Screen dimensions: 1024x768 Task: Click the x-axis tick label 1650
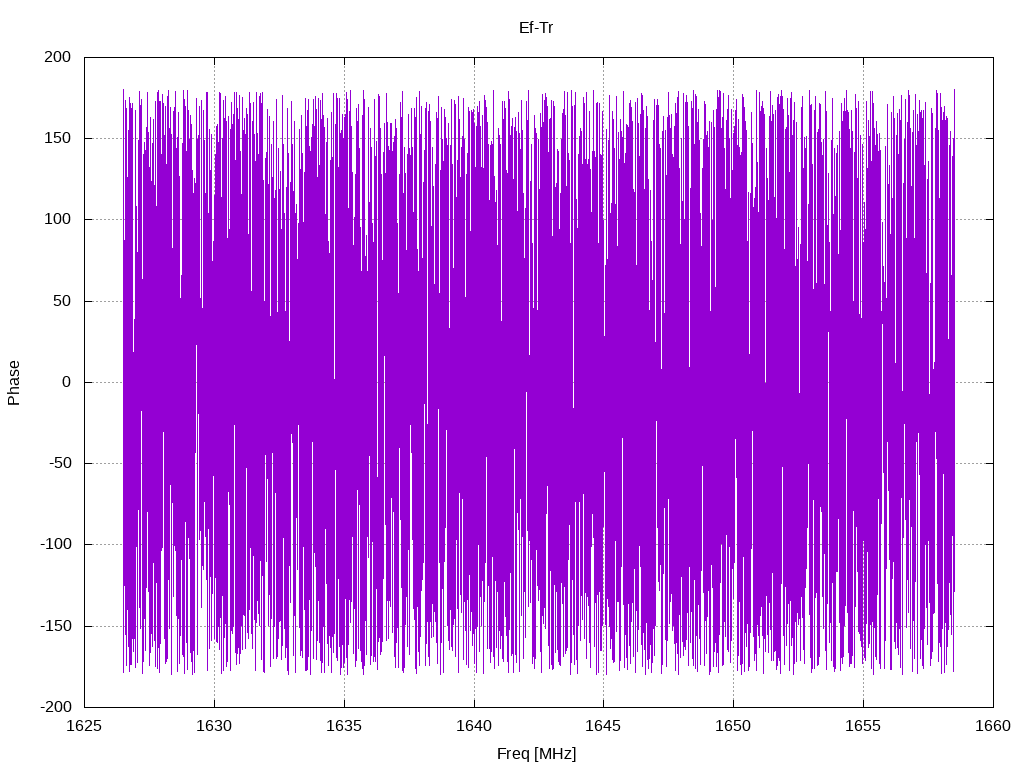point(733,726)
